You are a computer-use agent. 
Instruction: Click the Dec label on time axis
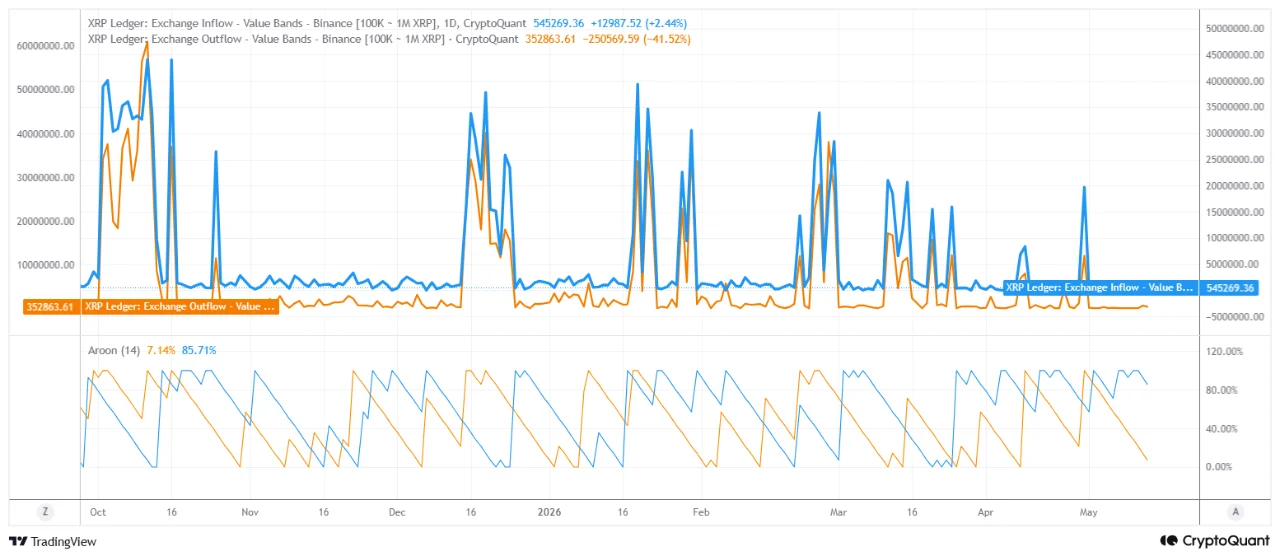coord(397,511)
